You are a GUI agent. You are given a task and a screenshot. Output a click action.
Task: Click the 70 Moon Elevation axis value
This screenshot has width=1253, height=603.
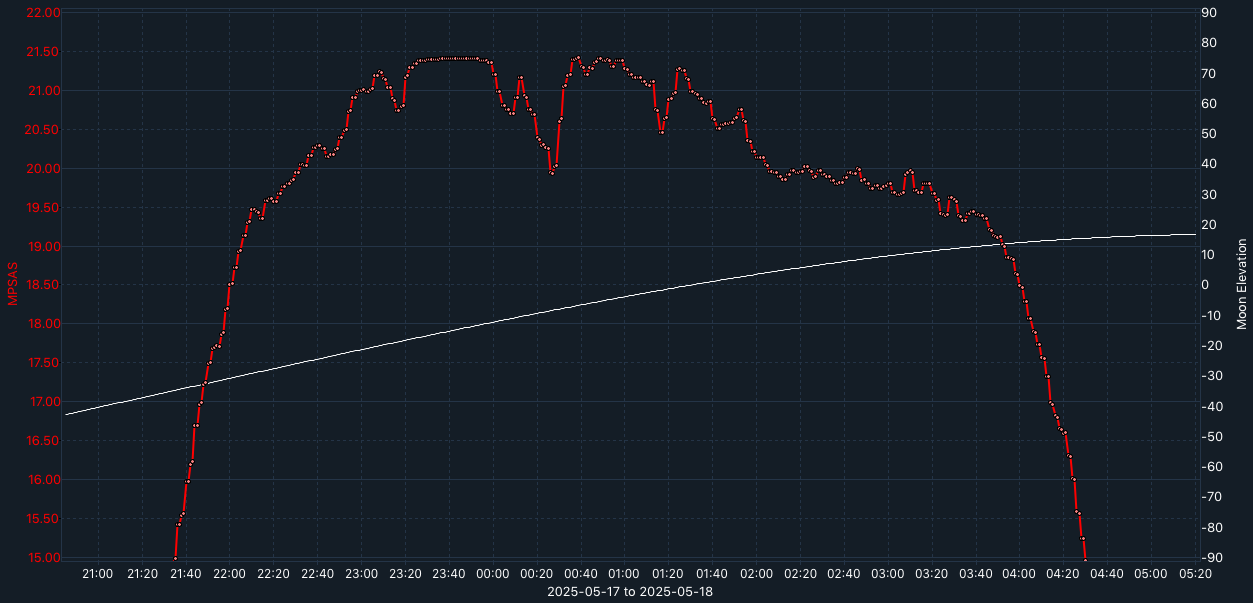(1208, 74)
